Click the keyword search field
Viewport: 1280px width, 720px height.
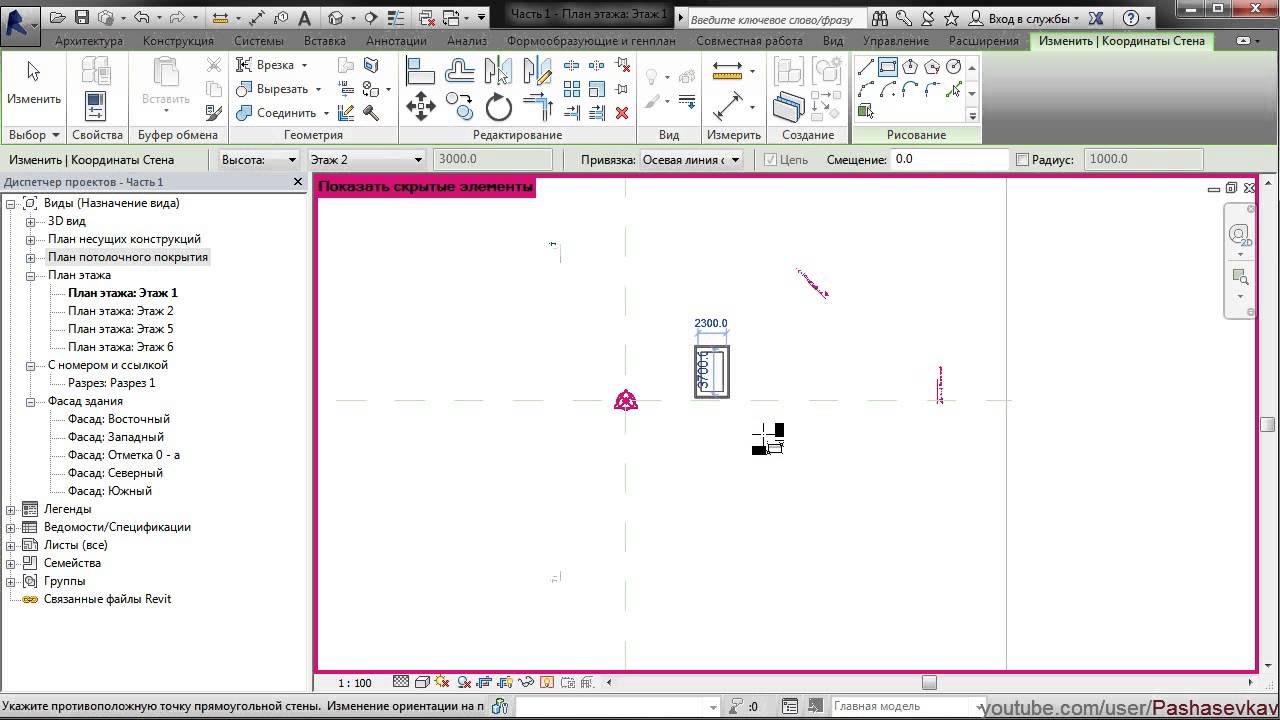(776, 19)
